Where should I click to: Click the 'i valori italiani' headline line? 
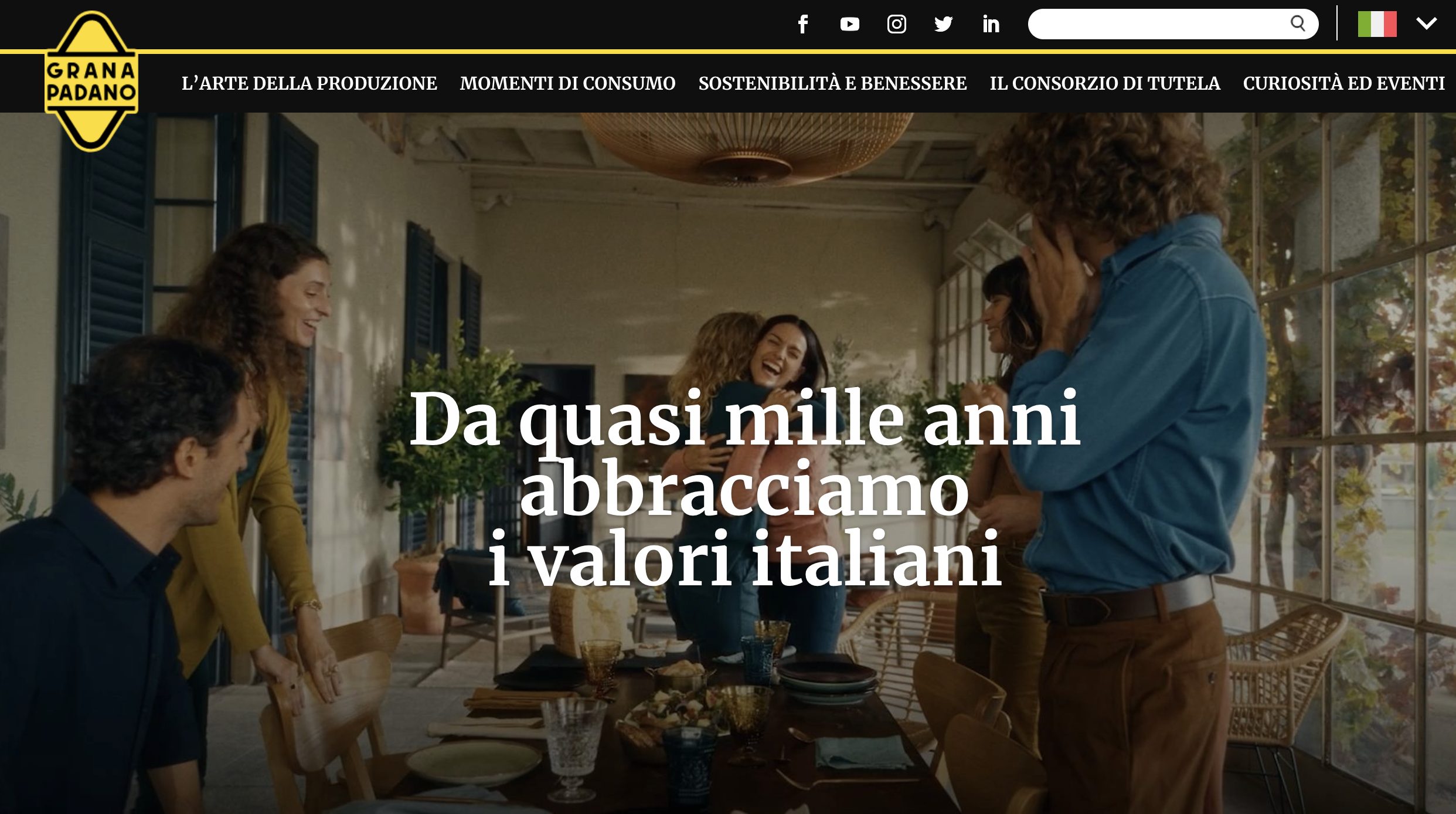[x=744, y=557]
